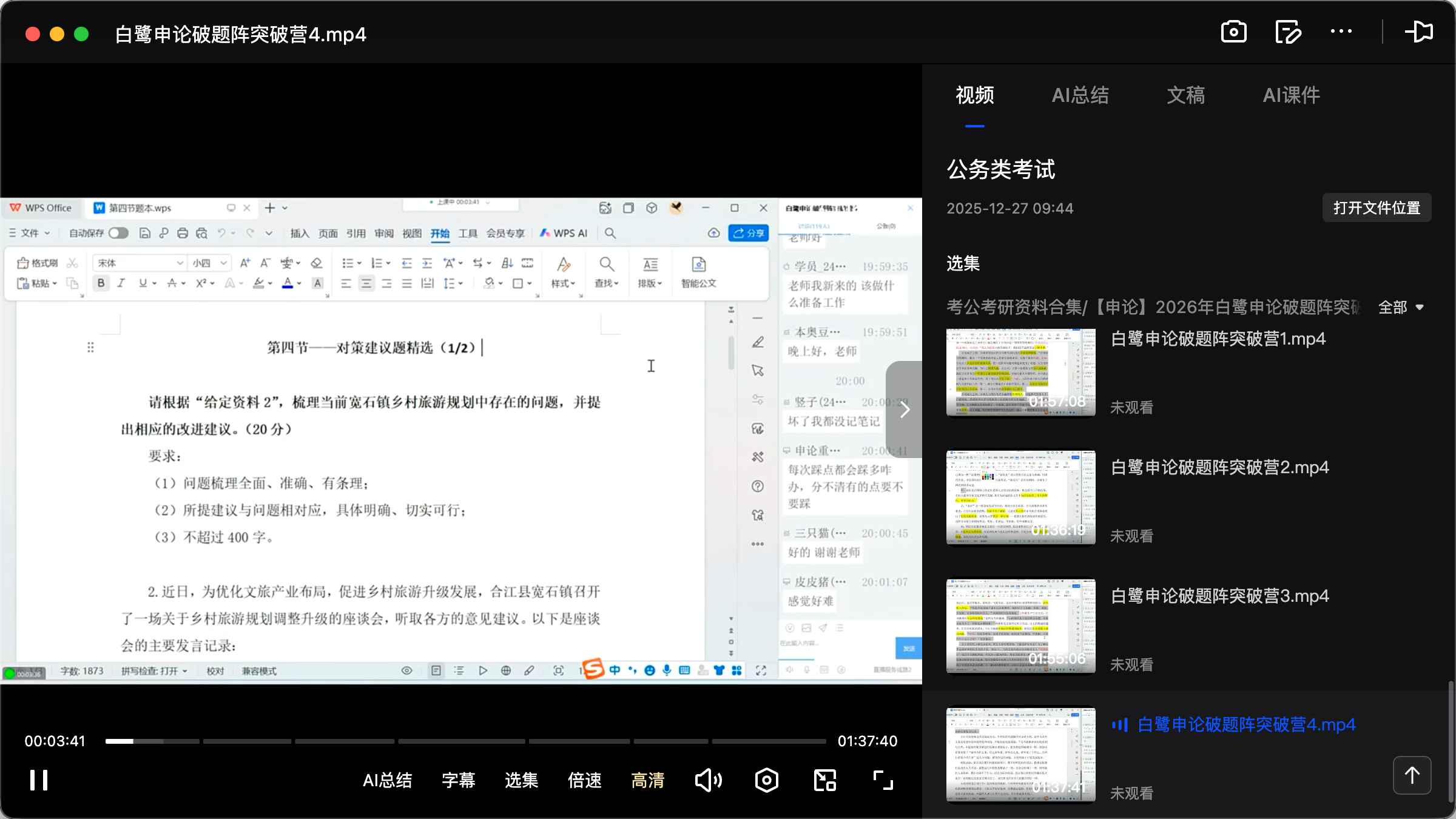Take a screenshot with the camera icon

tap(1233, 32)
